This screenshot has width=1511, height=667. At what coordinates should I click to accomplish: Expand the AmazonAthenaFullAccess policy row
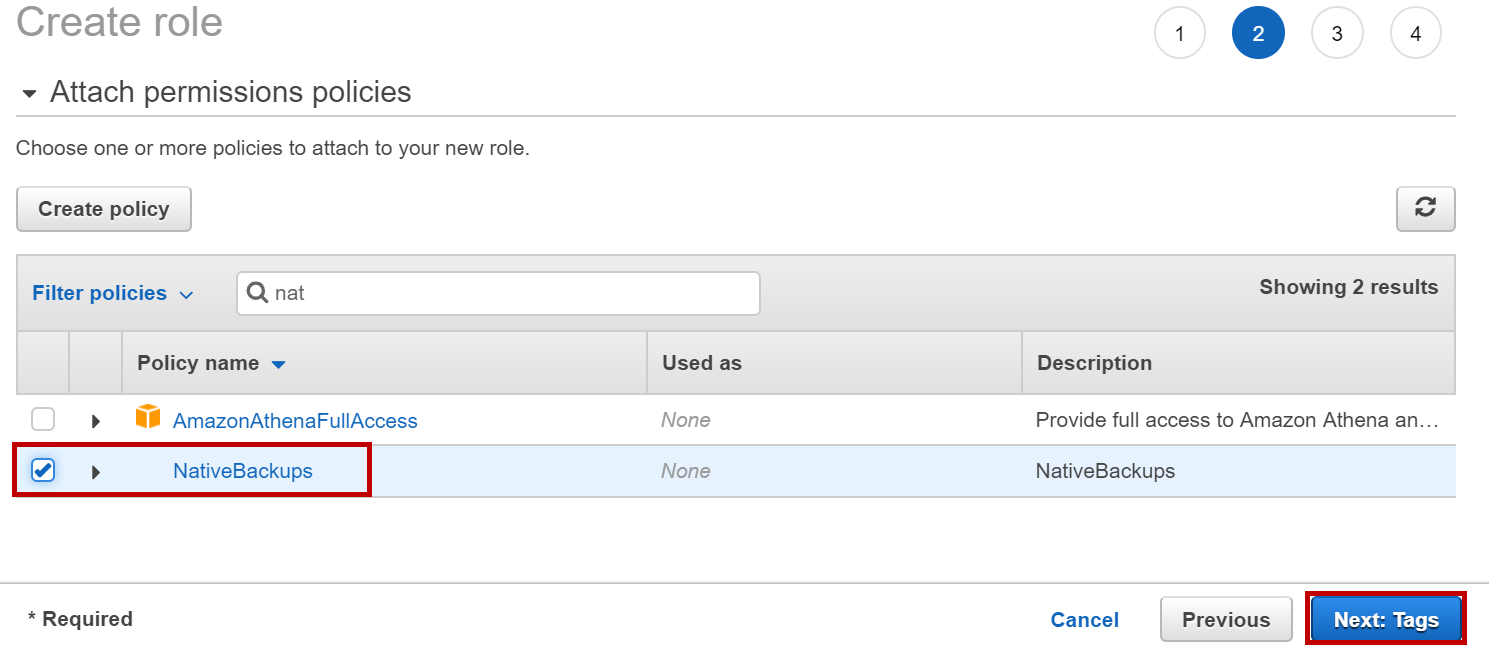tap(96, 421)
